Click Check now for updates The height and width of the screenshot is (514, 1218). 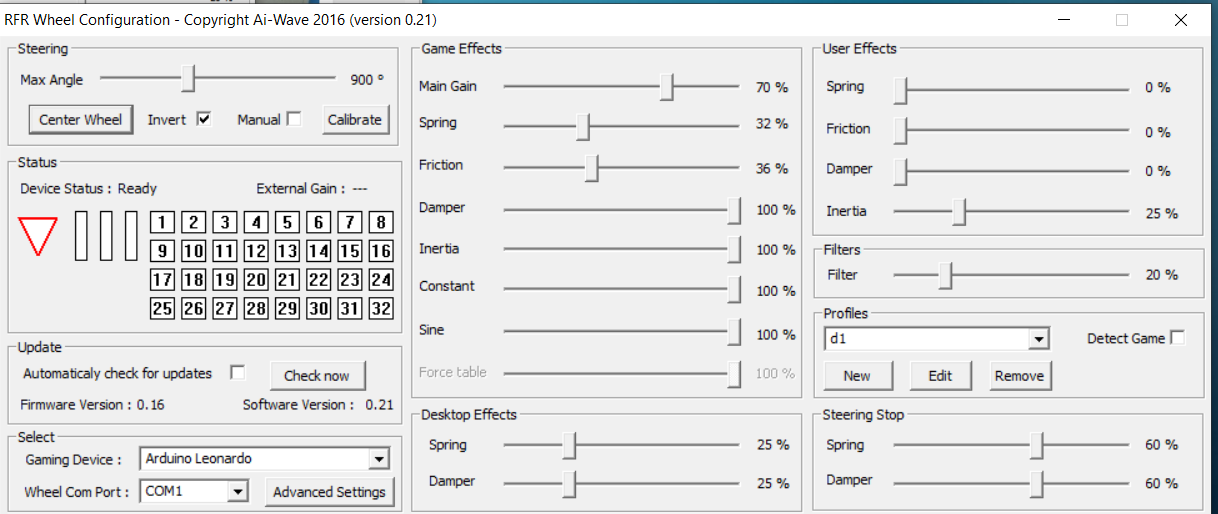[x=317, y=375]
